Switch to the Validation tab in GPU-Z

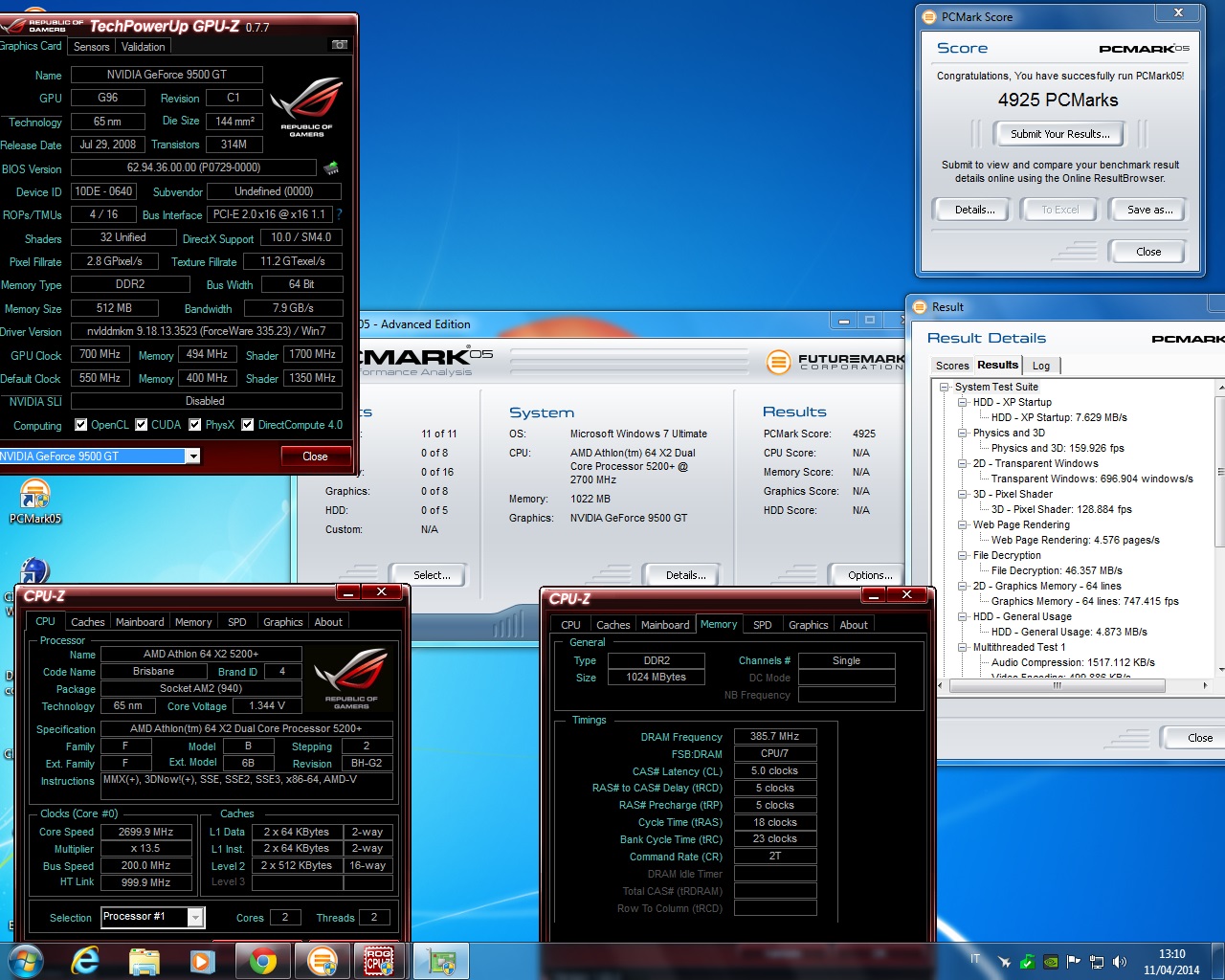[144, 46]
